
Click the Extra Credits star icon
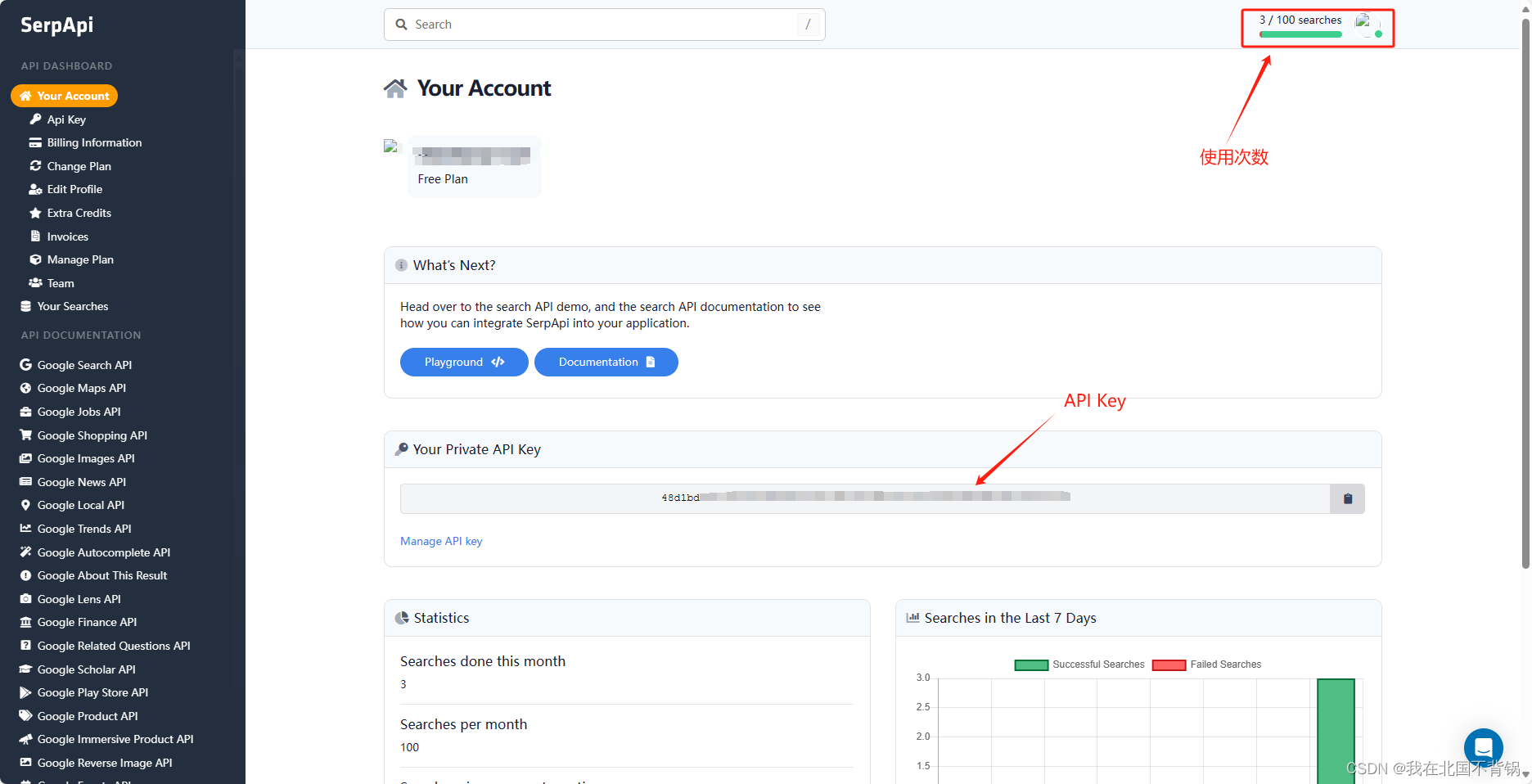(x=35, y=213)
